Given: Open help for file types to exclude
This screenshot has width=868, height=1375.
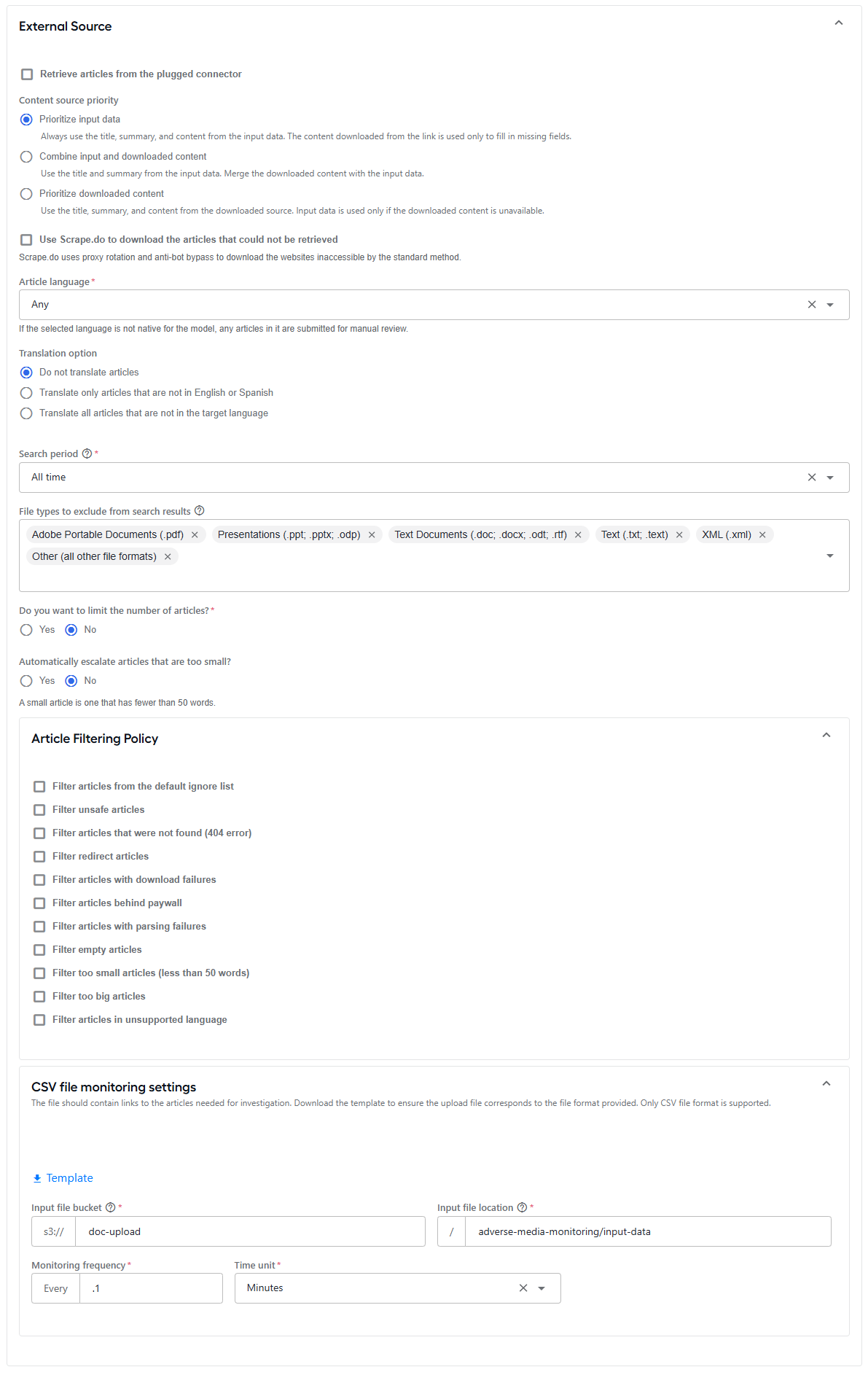Looking at the screenshot, I should click(200, 510).
